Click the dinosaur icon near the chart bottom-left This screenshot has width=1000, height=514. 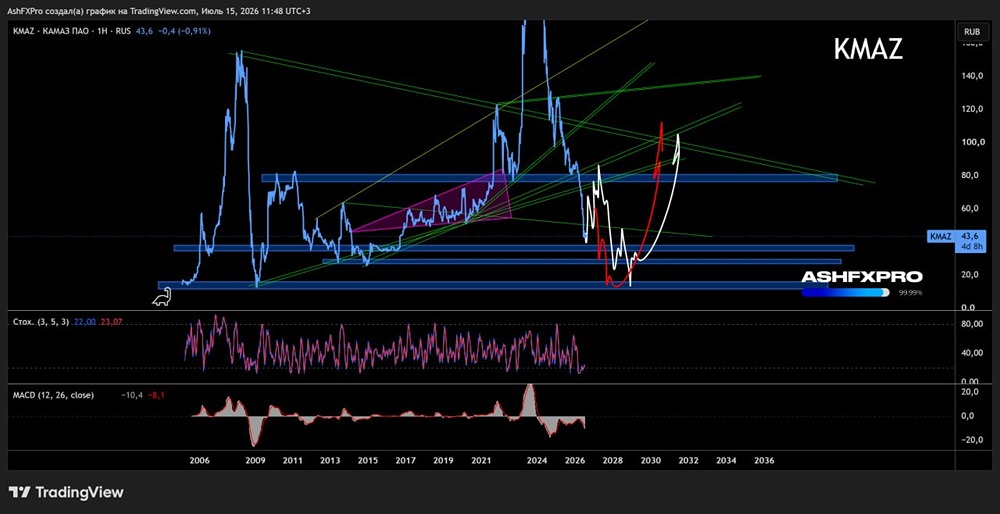(161, 297)
